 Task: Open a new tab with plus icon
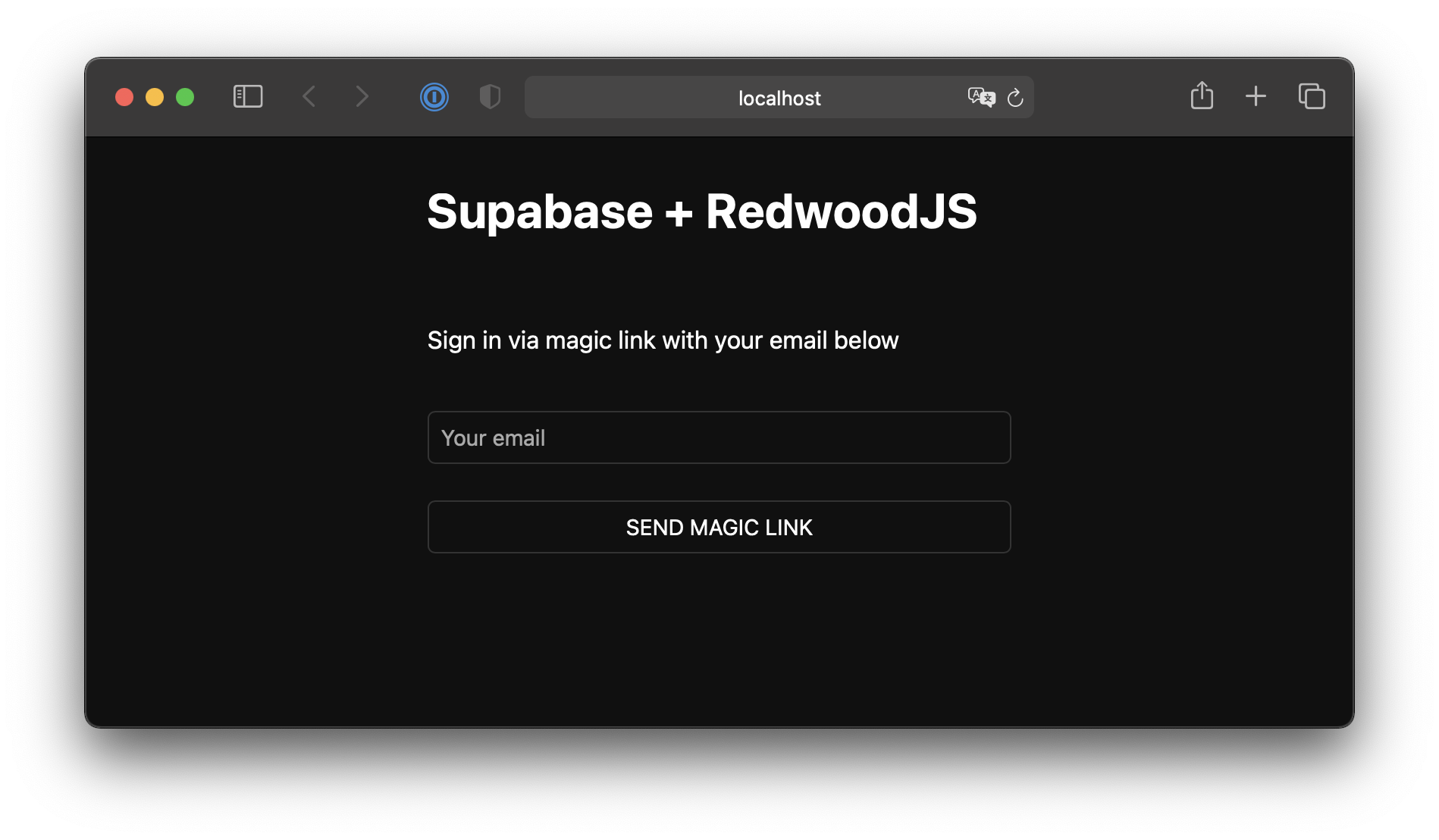(x=1256, y=96)
